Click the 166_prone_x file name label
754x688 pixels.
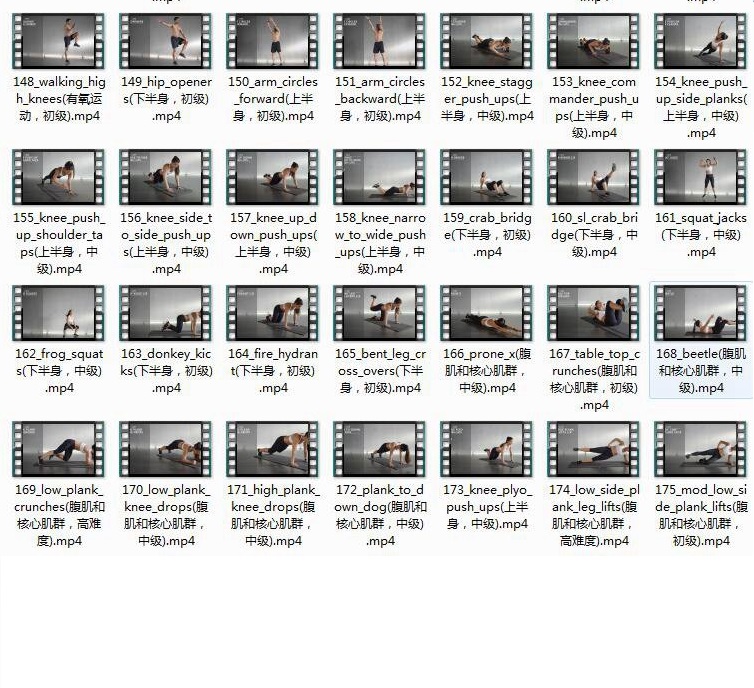tap(487, 370)
